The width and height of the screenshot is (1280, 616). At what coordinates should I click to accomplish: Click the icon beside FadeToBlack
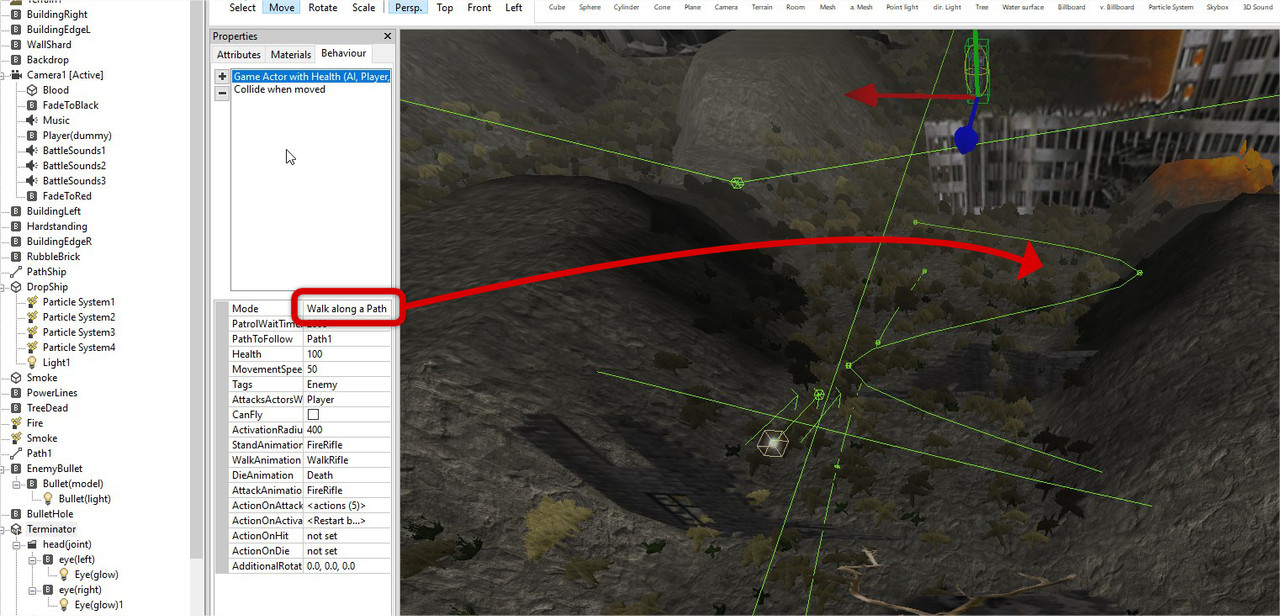pyautogui.click(x=32, y=105)
